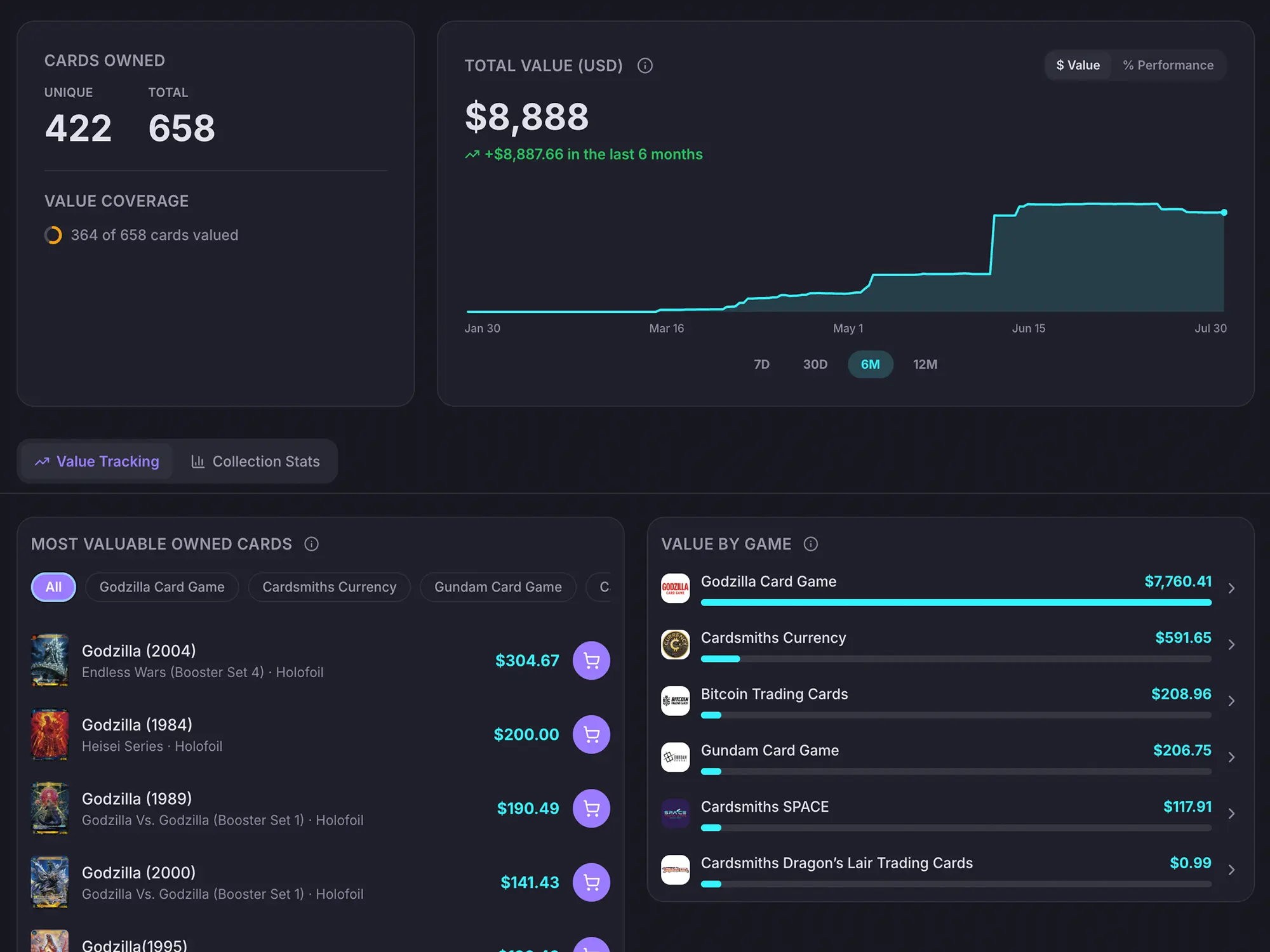Filter cards by Cardsmiths Currency chip
The width and height of the screenshot is (1270, 952).
(x=330, y=587)
